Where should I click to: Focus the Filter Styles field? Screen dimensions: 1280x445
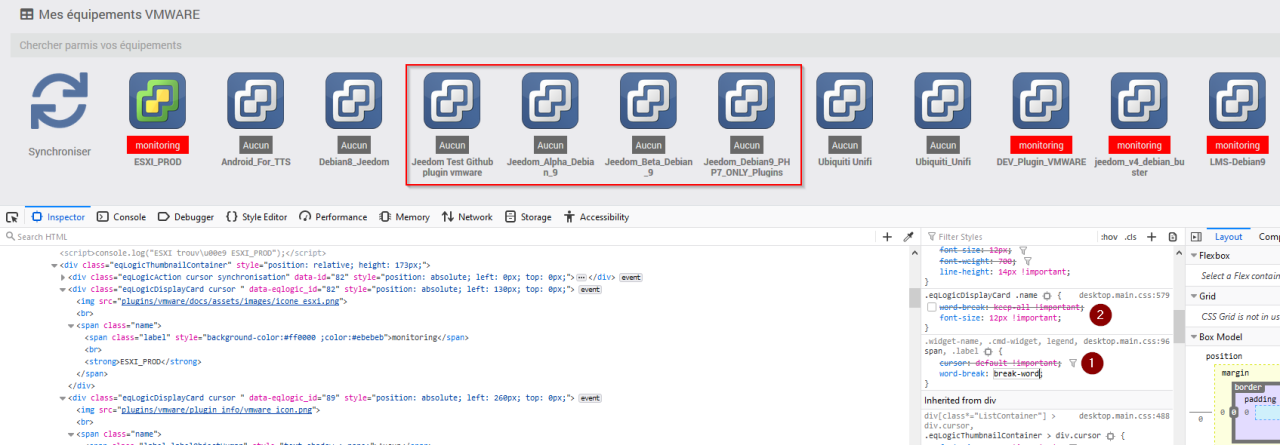1010,237
